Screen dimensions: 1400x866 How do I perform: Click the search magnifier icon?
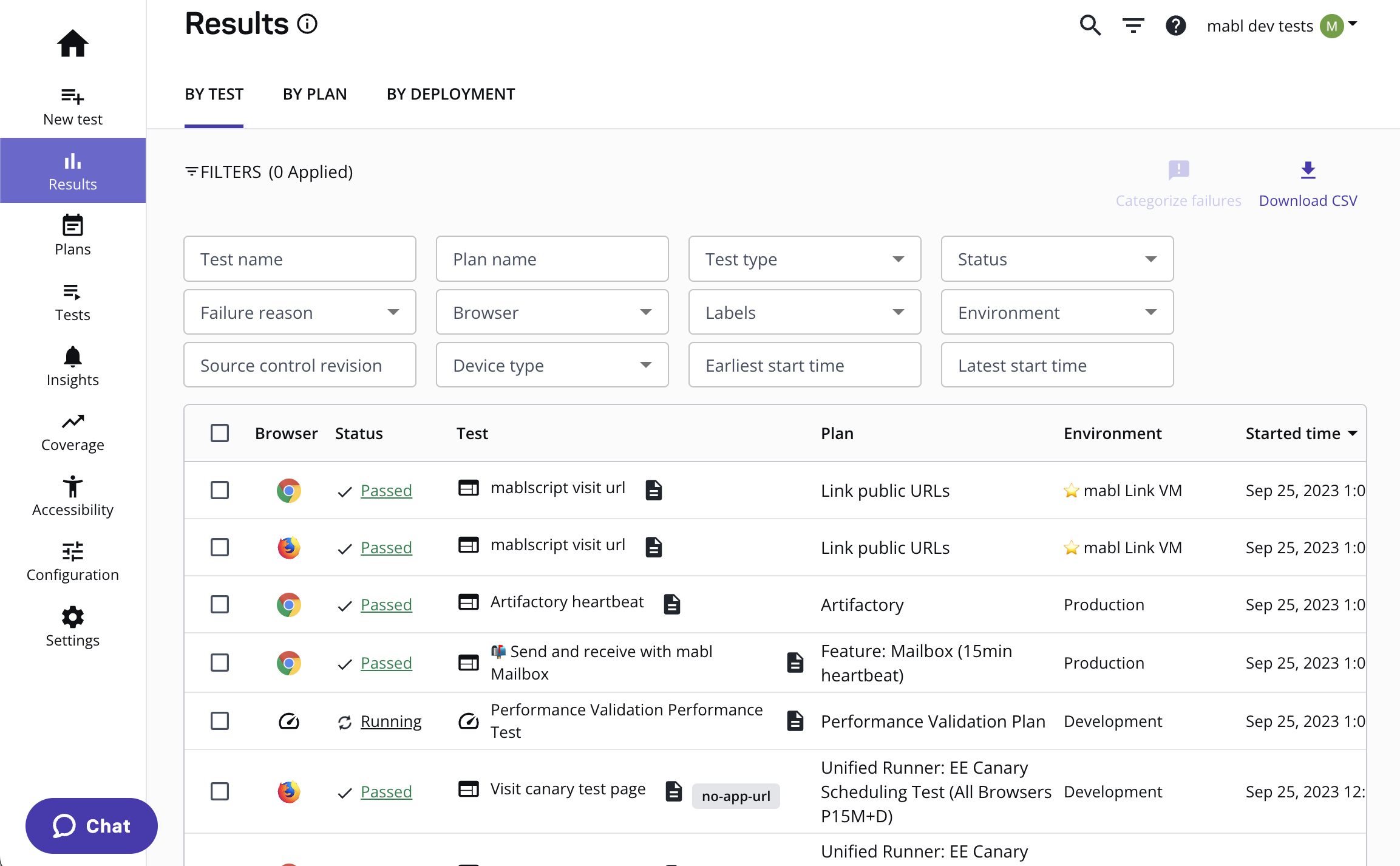(1090, 26)
